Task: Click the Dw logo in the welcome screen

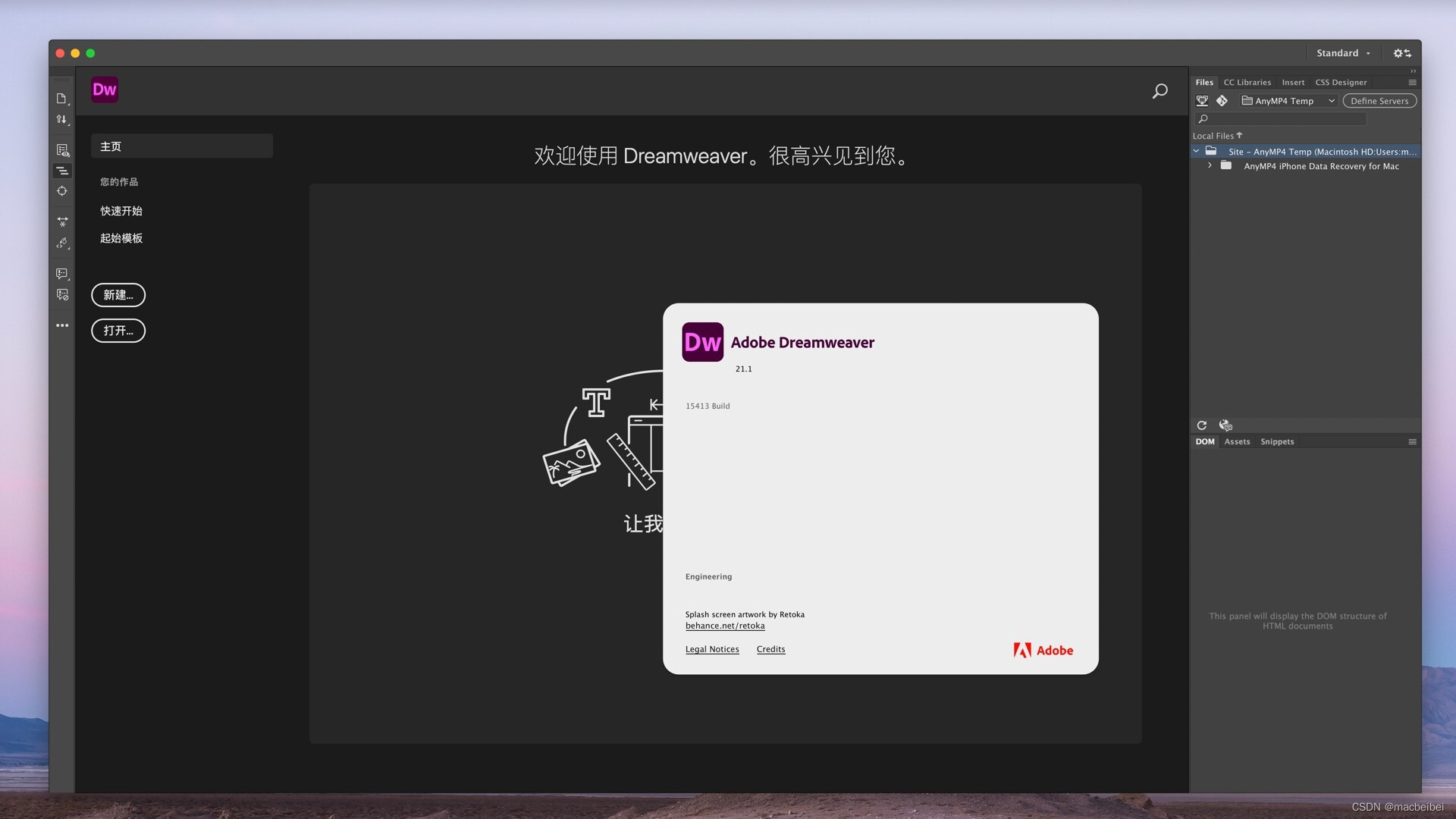Action: tap(105, 89)
